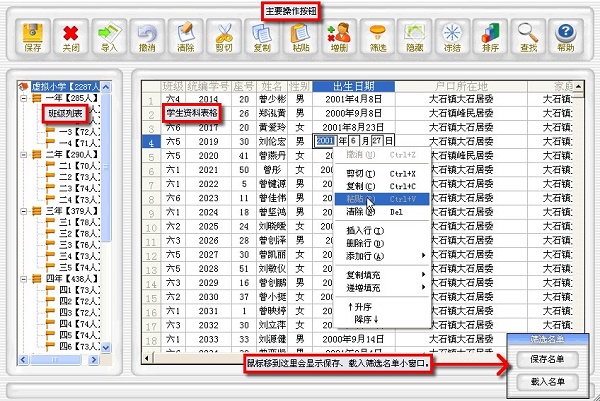Viewport: 600px width, 401px height.
Task: Click the month field 6 in date editor
Action: click(354, 141)
